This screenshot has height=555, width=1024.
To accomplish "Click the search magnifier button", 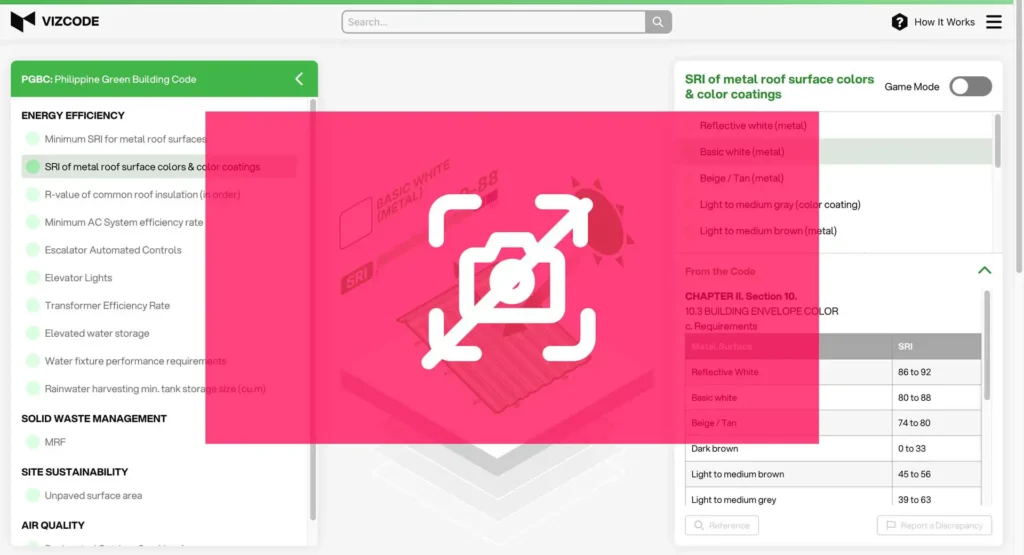I will pos(658,22).
